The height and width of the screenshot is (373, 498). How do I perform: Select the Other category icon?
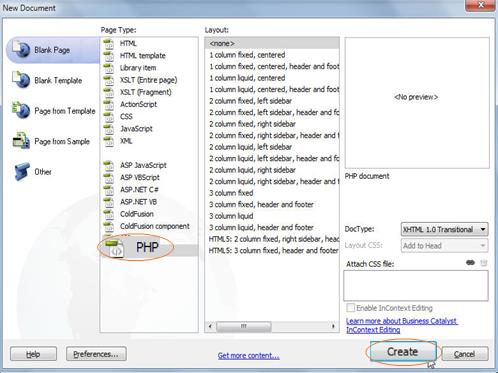pos(21,171)
